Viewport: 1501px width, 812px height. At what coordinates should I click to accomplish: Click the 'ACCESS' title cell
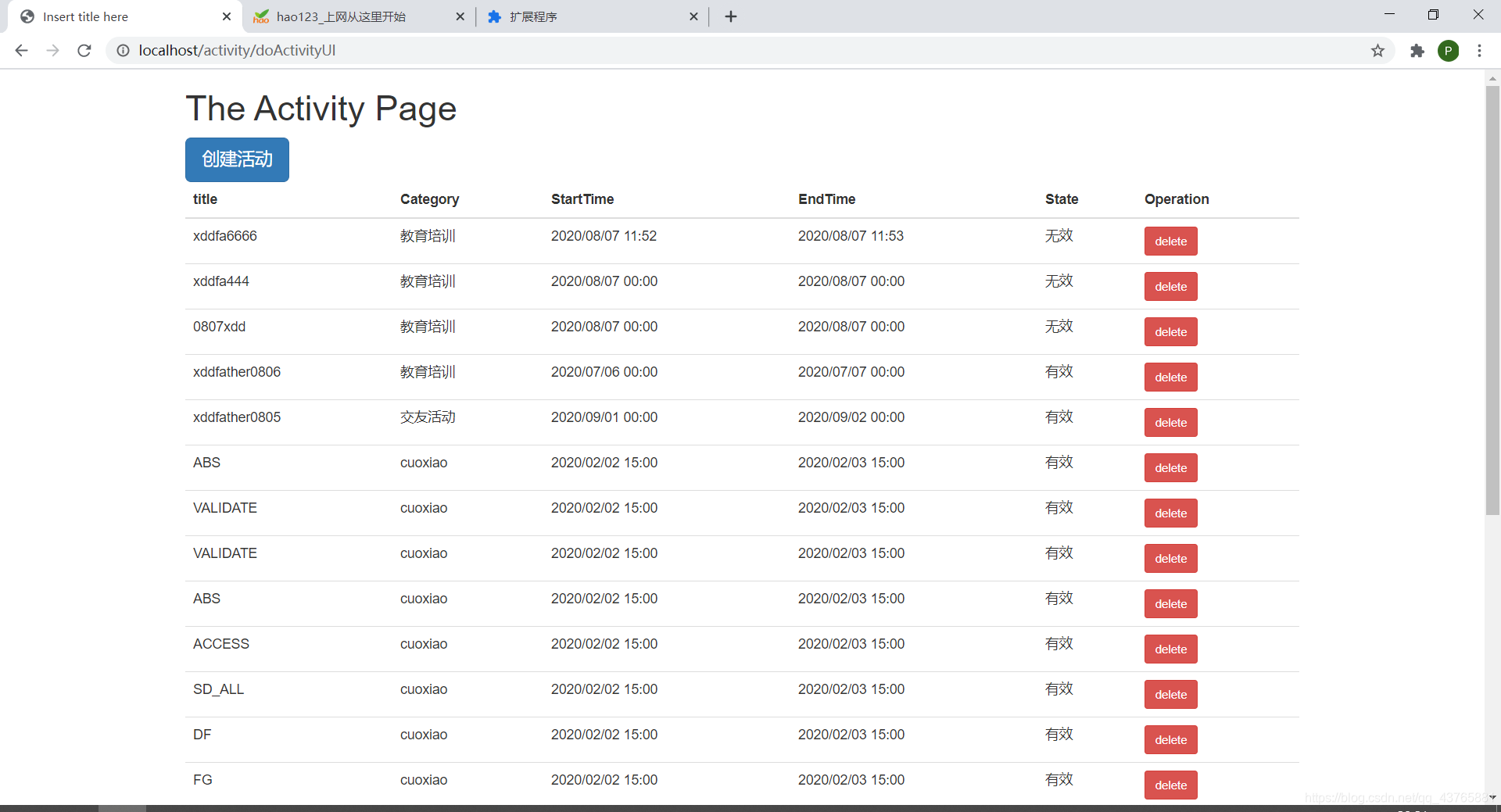[221, 644]
